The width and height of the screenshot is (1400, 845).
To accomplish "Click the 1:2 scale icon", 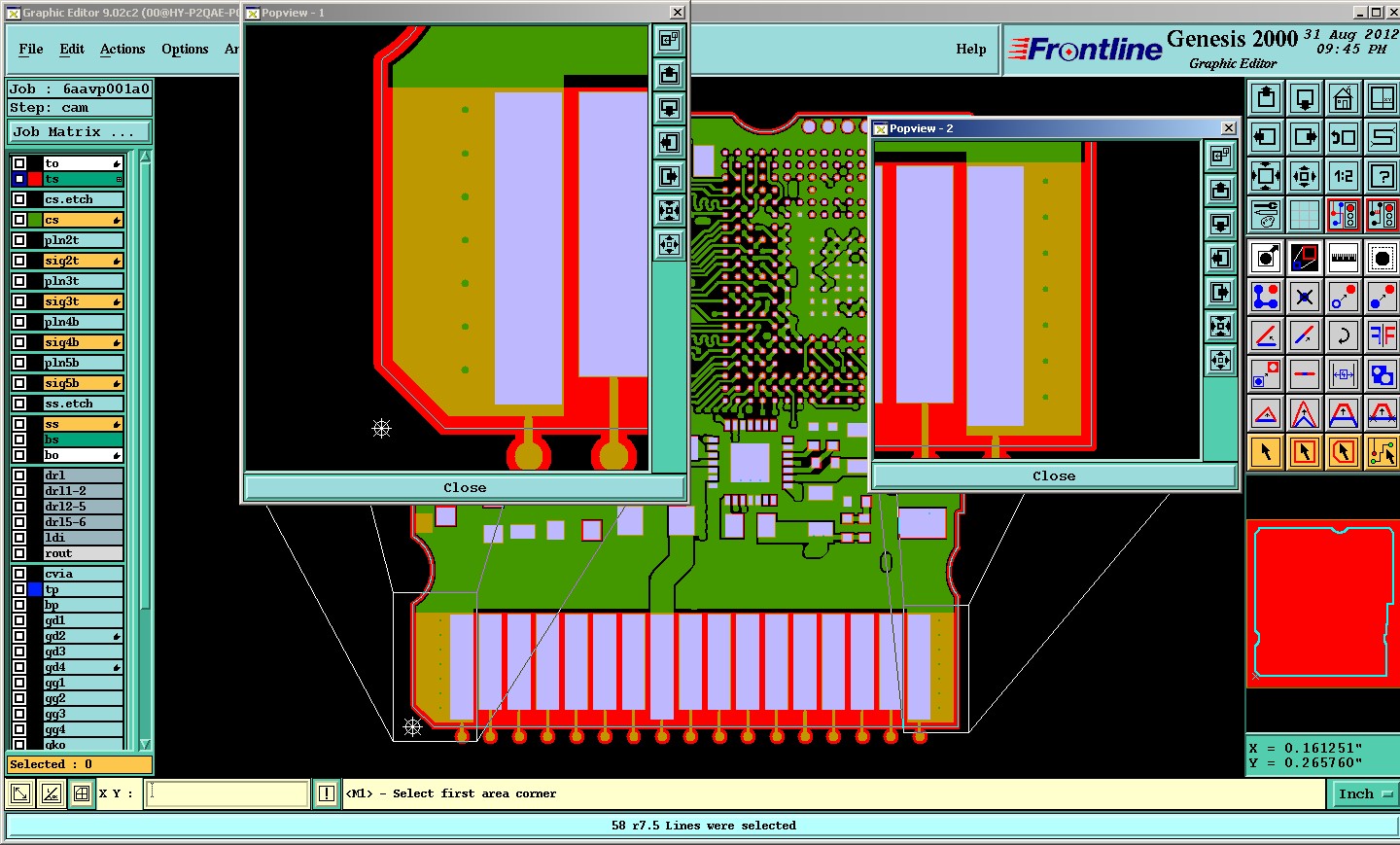I will click(1344, 176).
